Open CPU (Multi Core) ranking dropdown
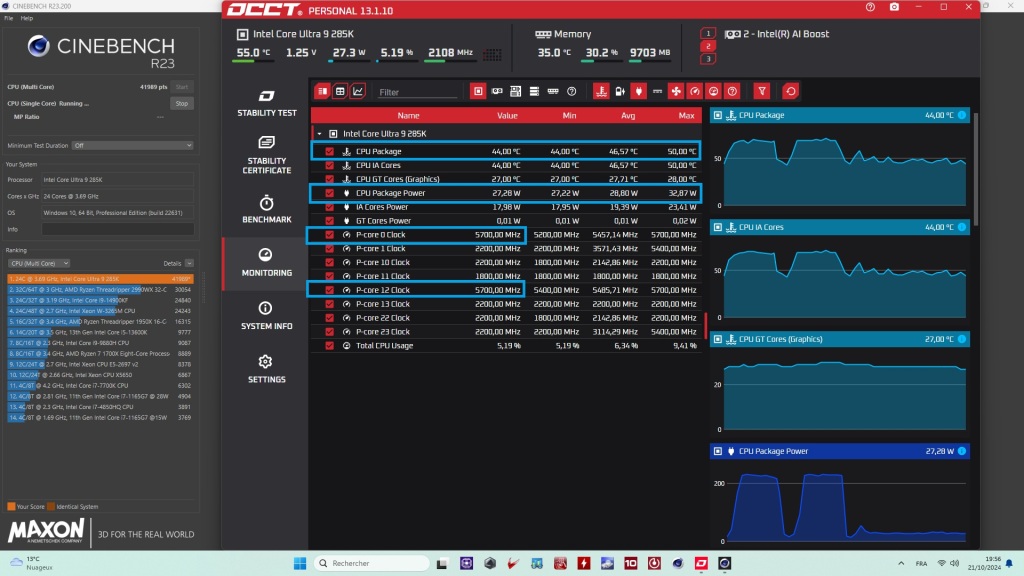 click(39, 263)
